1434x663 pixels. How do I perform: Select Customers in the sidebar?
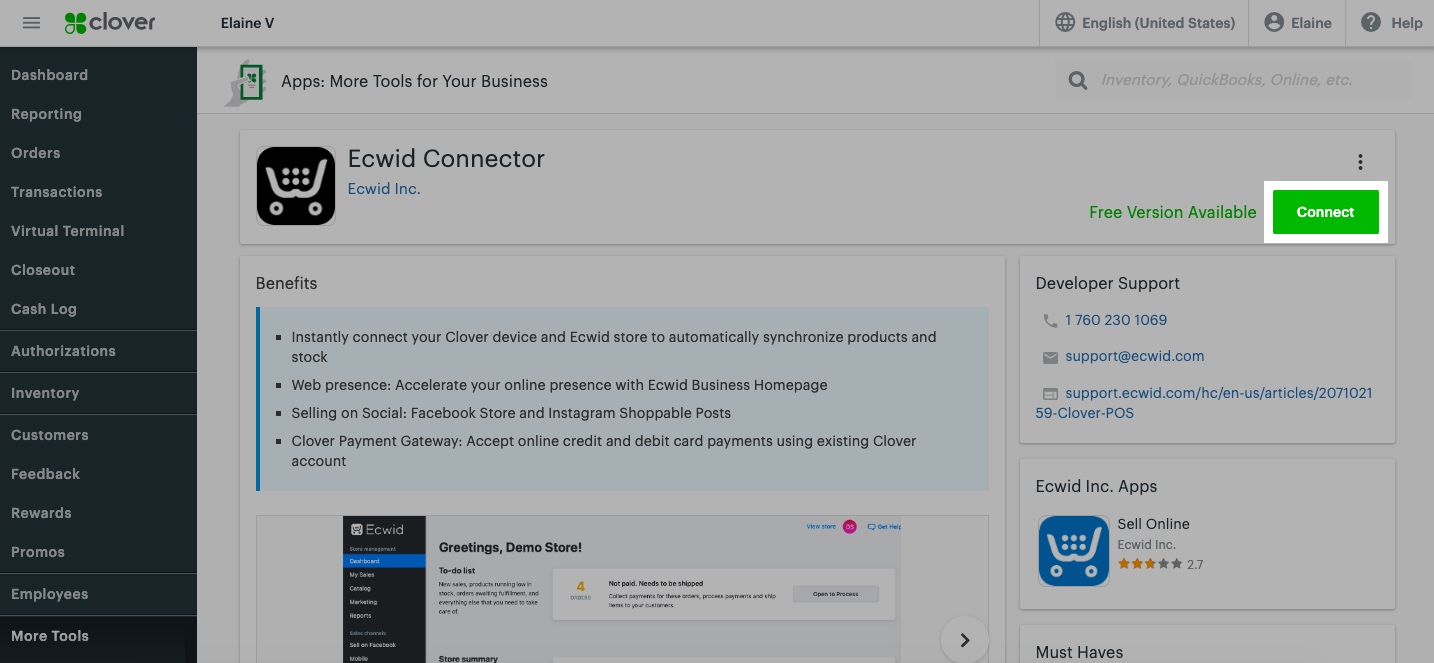[x=49, y=435]
